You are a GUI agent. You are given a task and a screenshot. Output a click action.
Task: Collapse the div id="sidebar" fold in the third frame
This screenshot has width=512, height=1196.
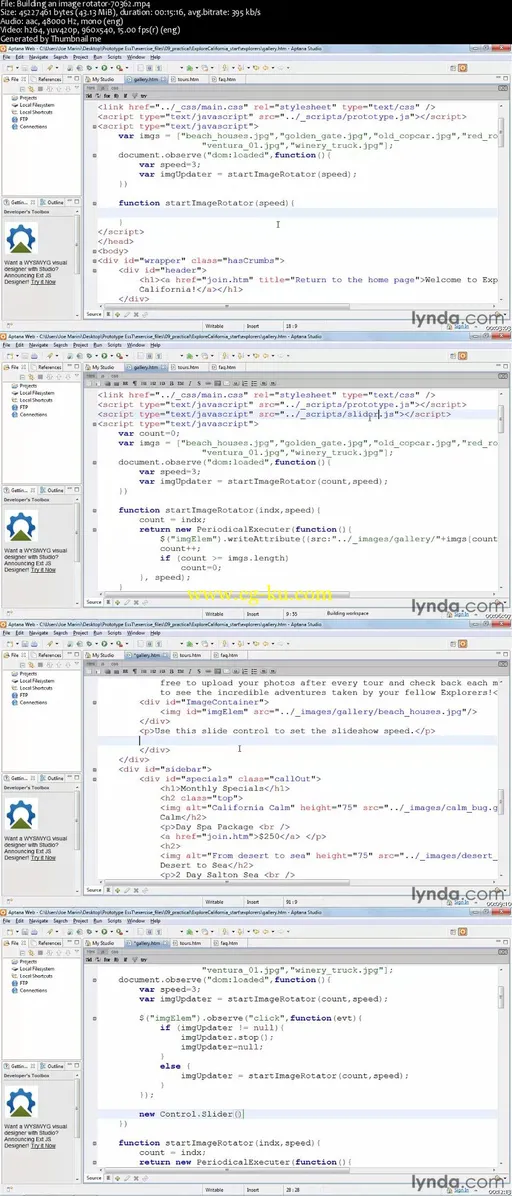click(x=94, y=770)
